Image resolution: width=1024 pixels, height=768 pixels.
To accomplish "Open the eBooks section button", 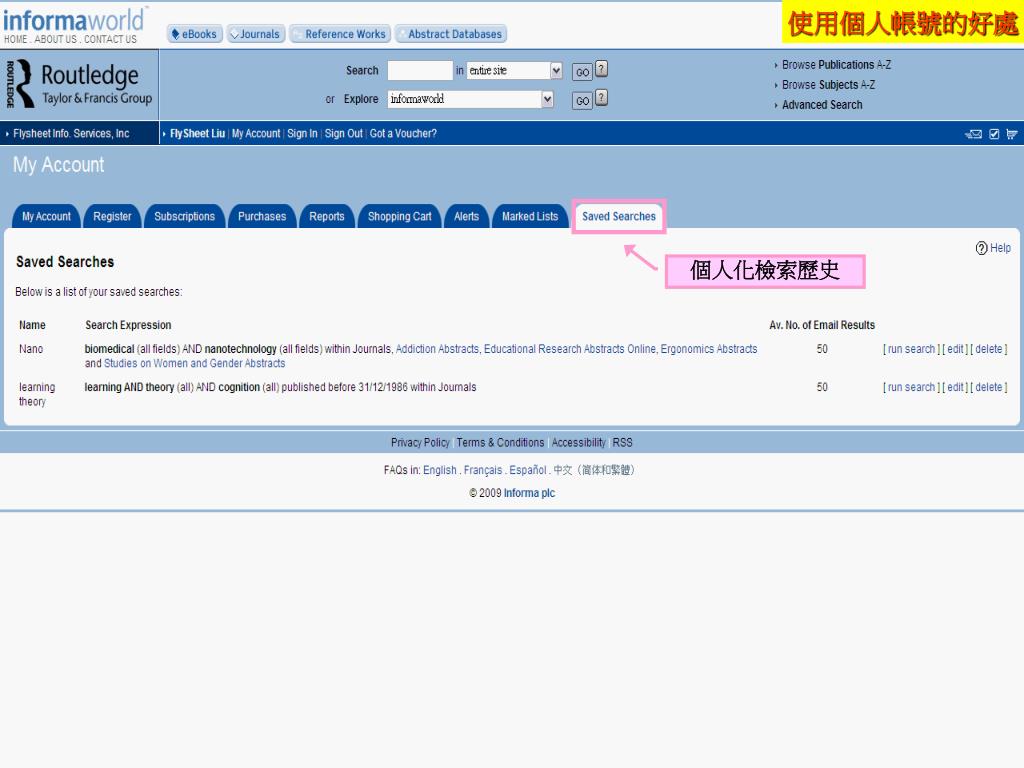I will [195, 34].
